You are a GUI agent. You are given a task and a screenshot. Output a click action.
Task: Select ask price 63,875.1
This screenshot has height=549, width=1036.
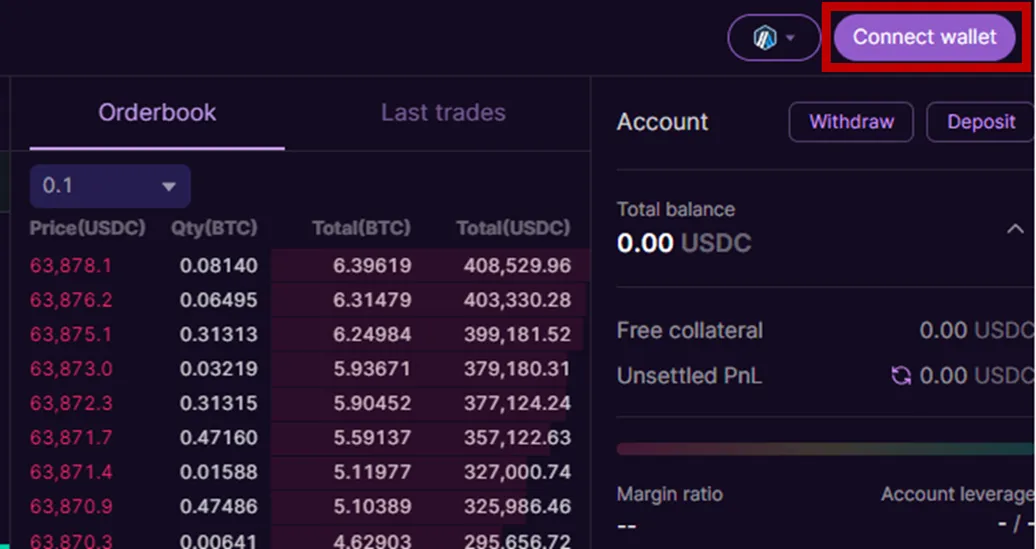71,334
